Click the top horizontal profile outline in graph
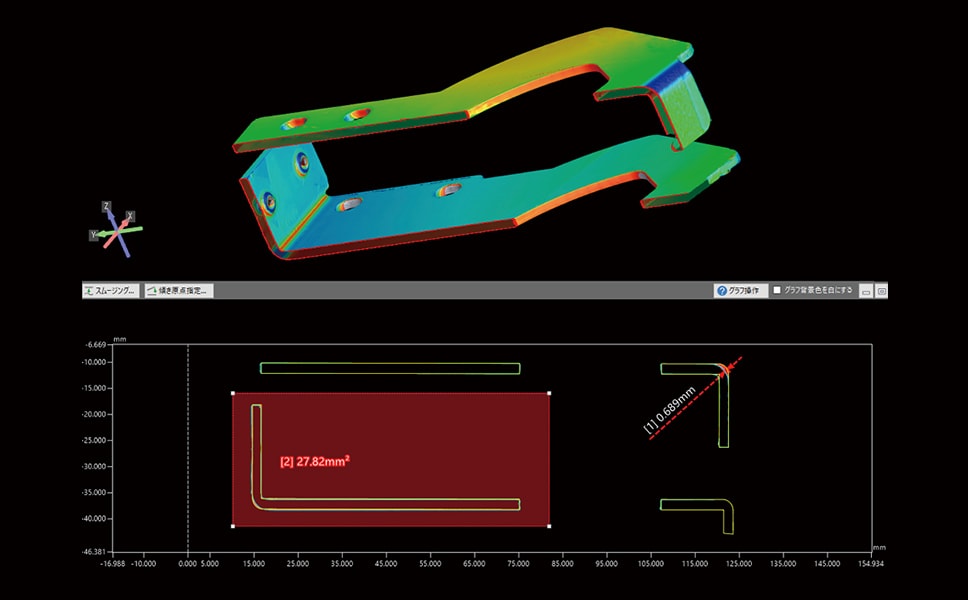 [390, 369]
